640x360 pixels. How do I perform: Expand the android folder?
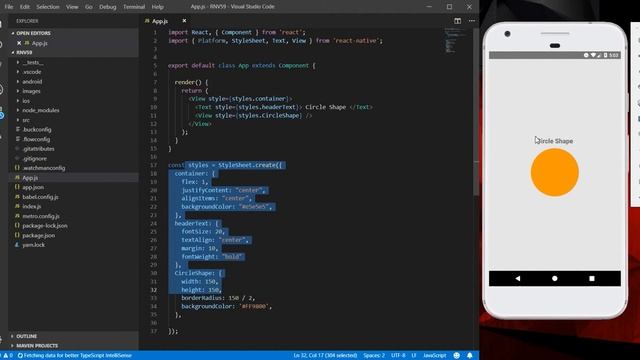pos(32,82)
